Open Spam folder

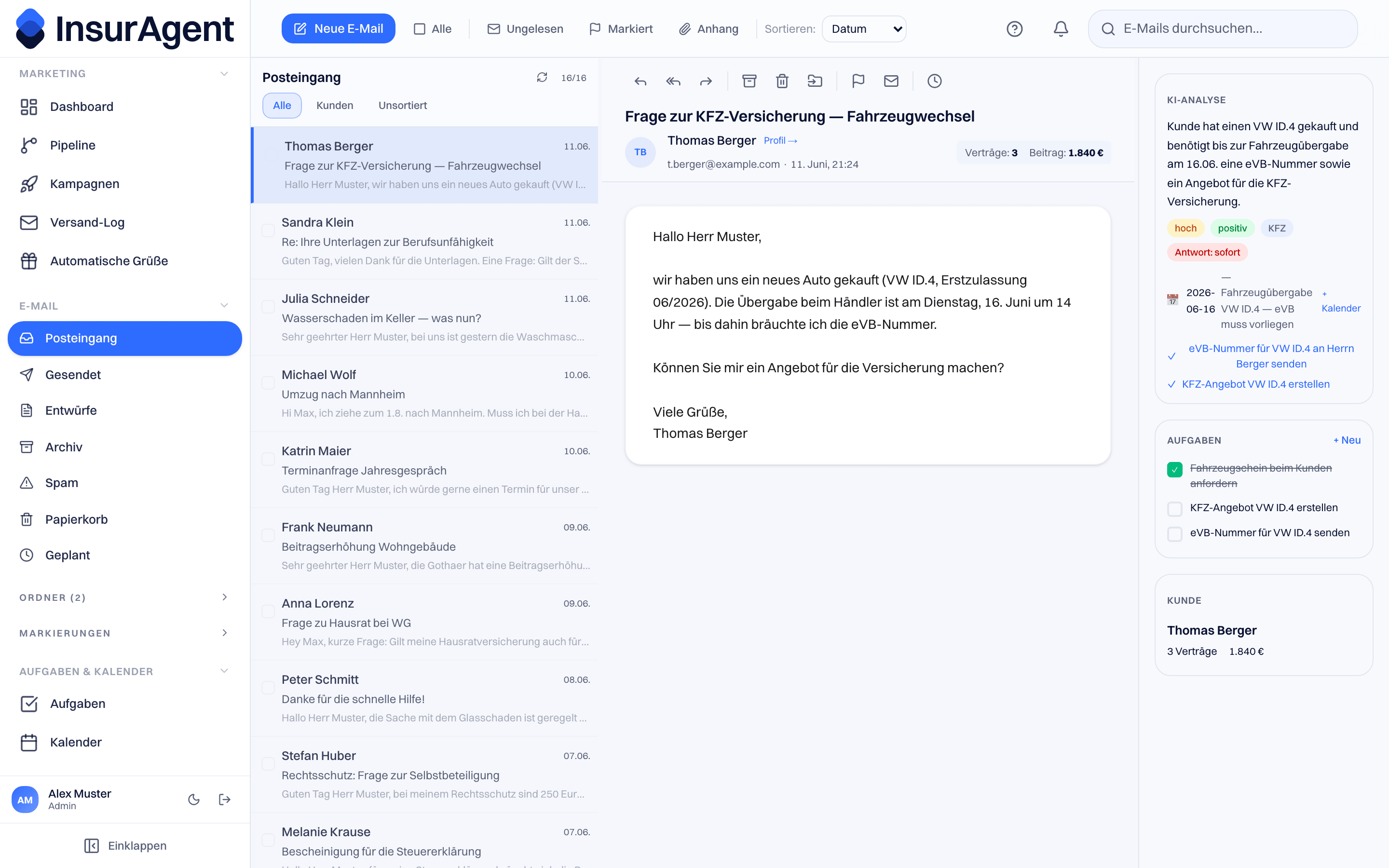coord(124,483)
